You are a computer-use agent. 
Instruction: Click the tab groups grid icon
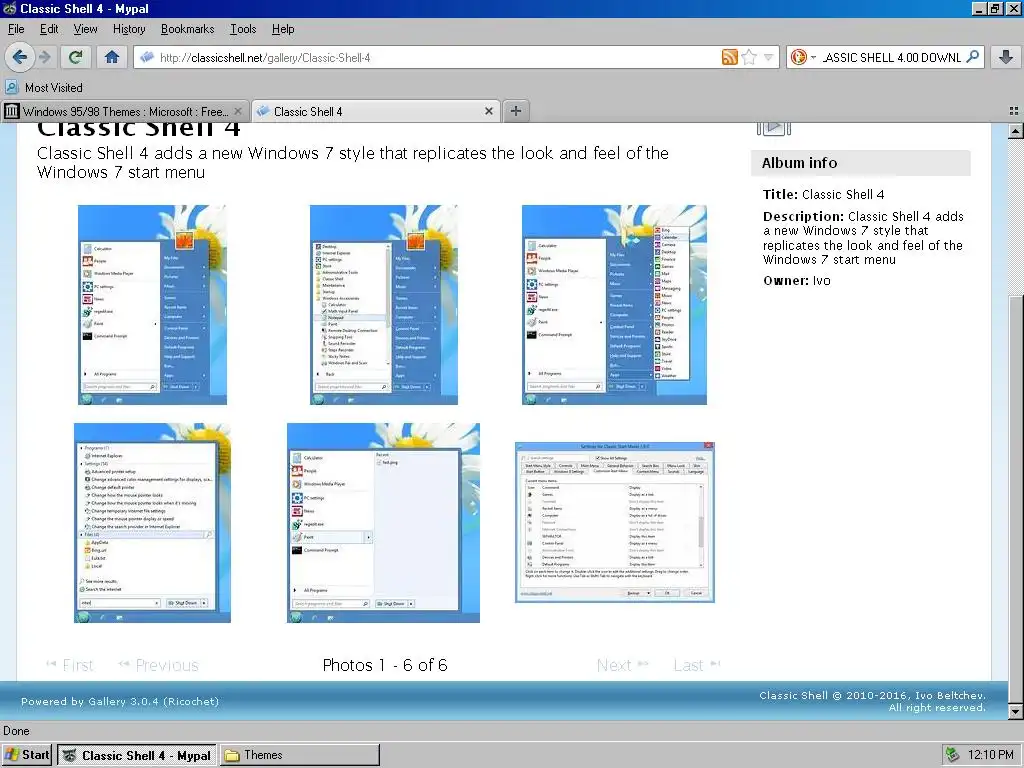[x=1014, y=112]
